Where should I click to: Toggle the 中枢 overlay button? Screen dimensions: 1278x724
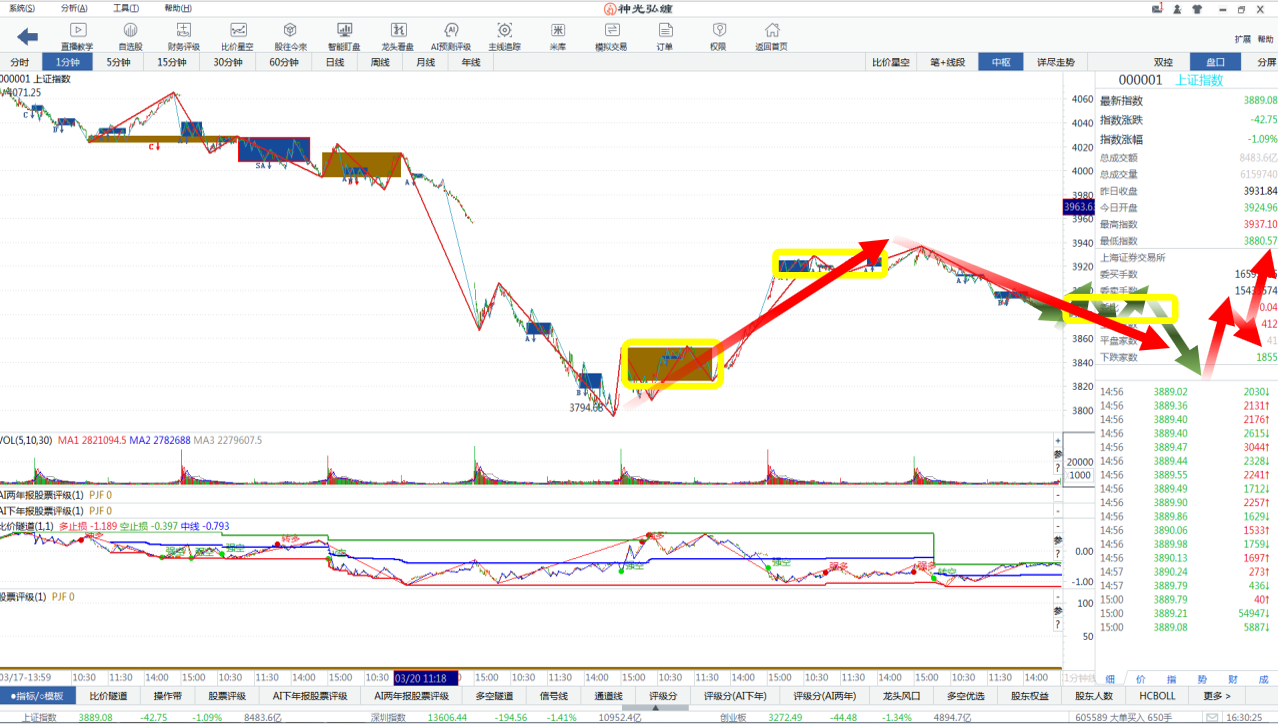point(1001,62)
